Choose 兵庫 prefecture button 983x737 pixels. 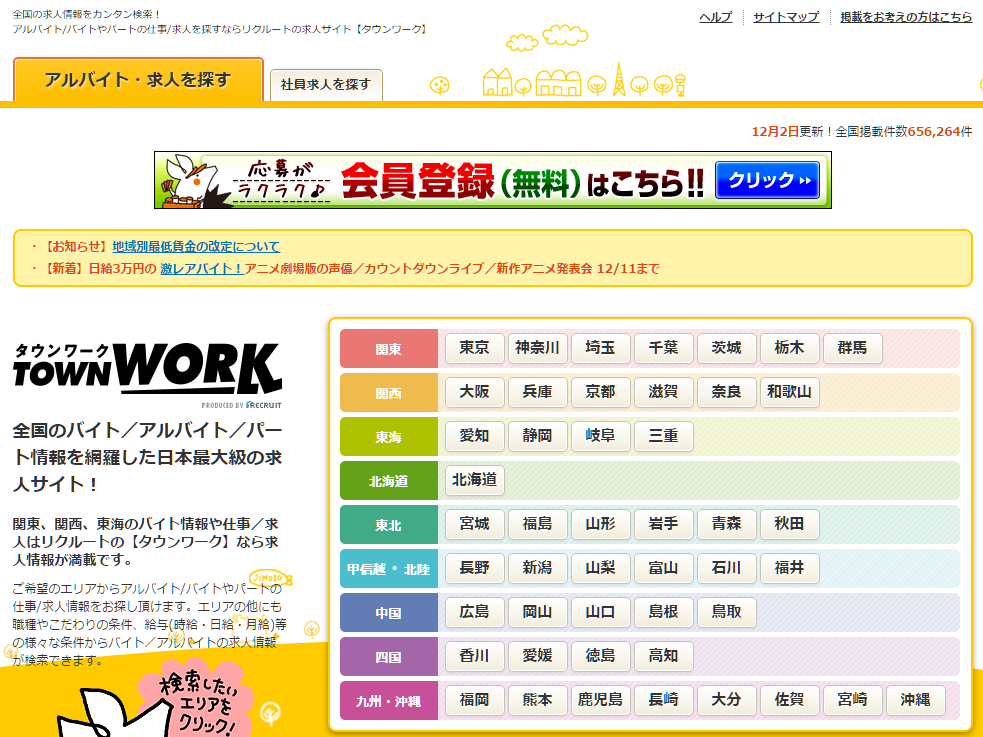tap(537, 392)
